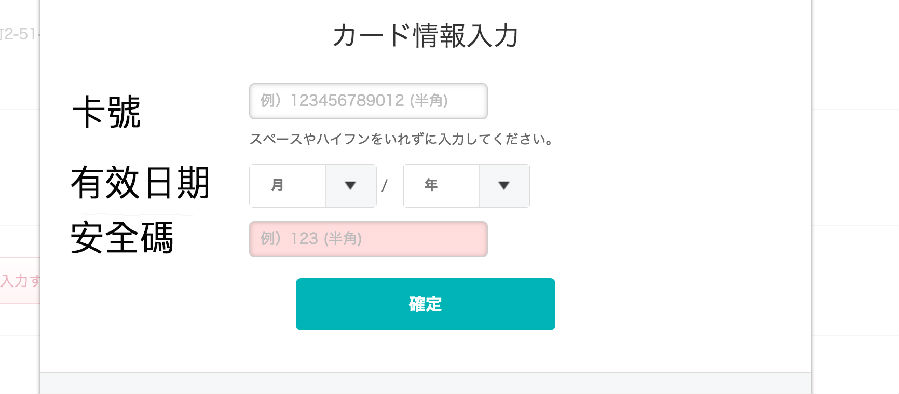The width and height of the screenshot is (899, 394).
Task: Click the gray footer bar of the dialog
Action: point(425,383)
